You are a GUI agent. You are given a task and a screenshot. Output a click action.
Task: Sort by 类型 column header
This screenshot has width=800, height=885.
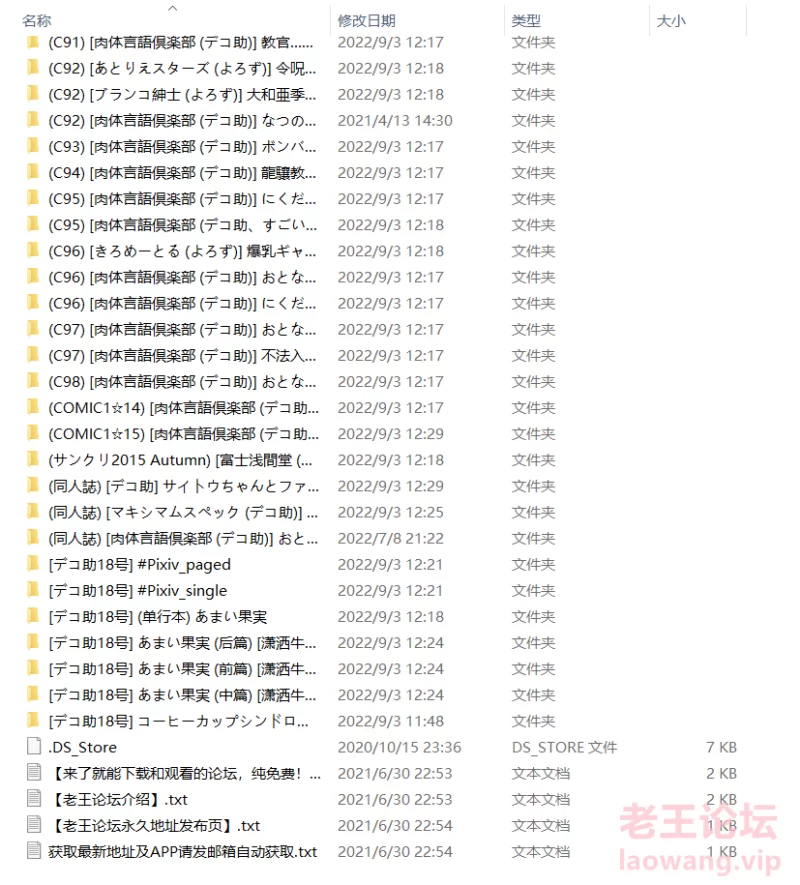[526, 21]
